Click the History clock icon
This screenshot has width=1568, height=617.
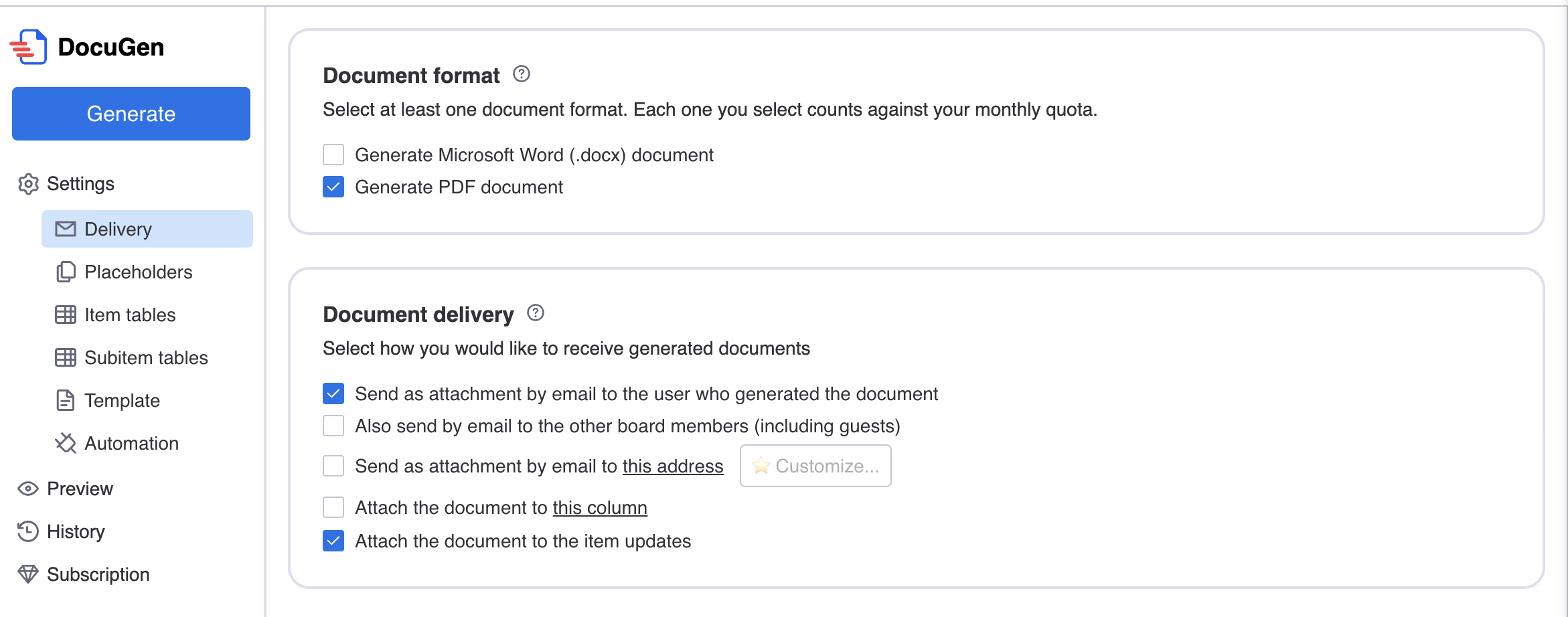coord(28,532)
